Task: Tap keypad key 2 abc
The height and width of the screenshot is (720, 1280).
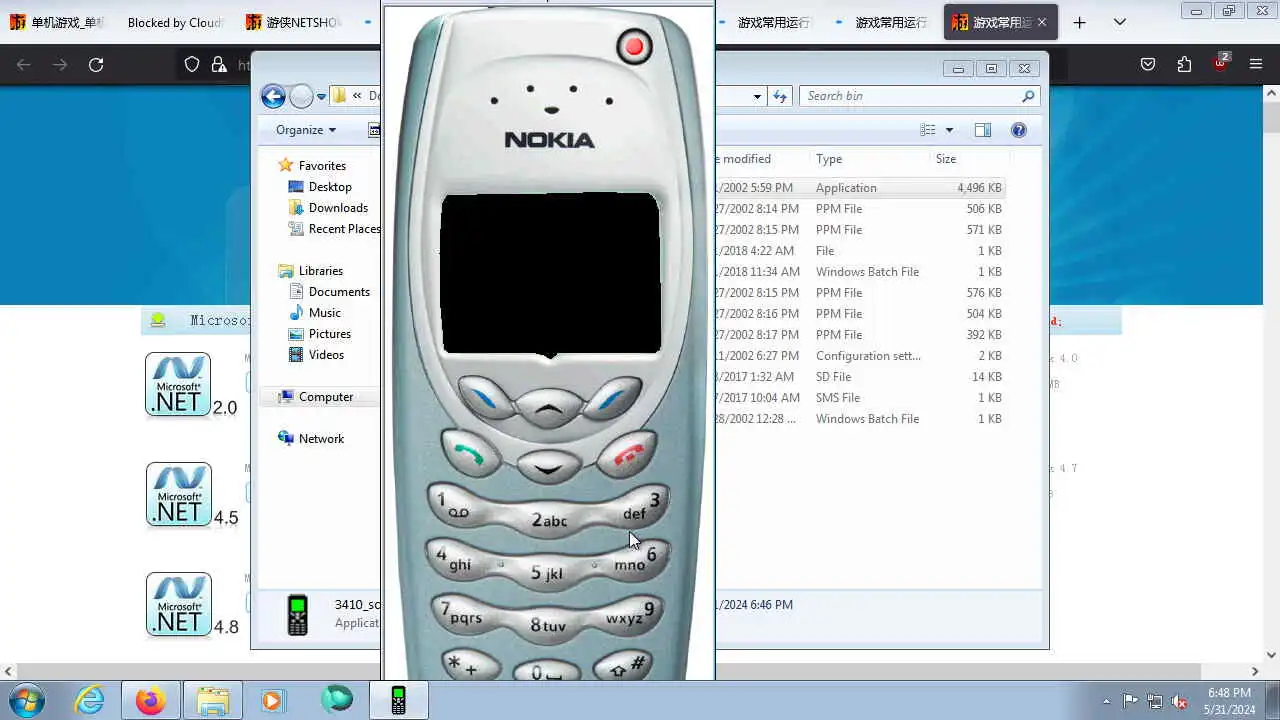Action: [x=549, y=520]
